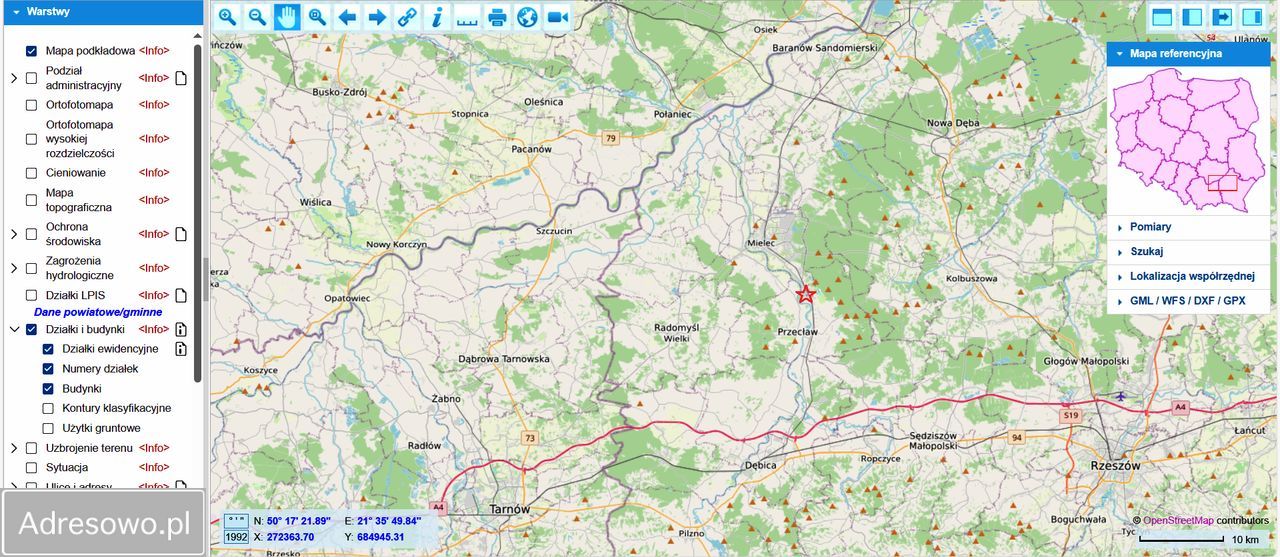
Task: Click the video camera icon
Action: click(x=557, y=17)
